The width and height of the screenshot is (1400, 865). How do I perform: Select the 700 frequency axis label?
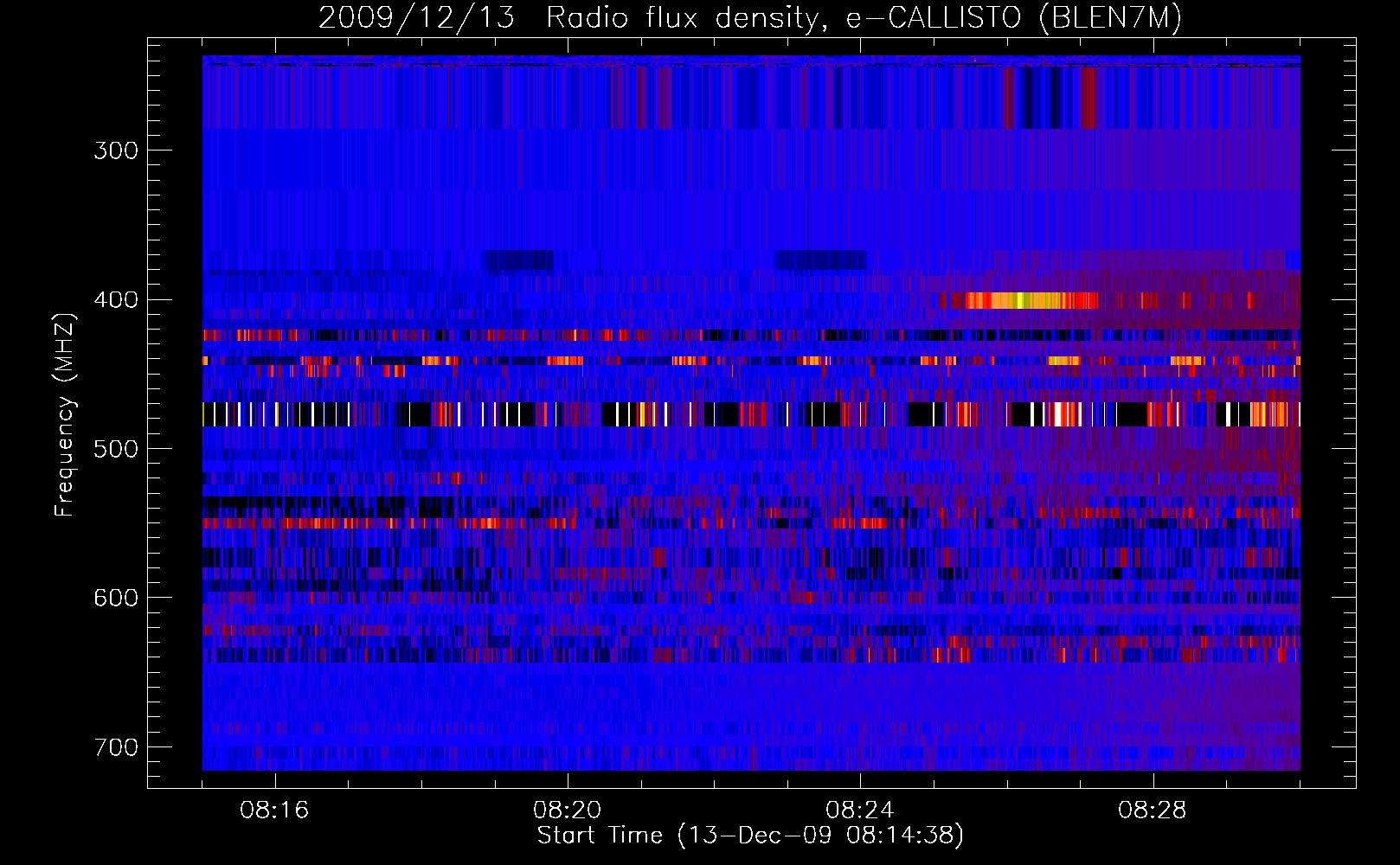(x=115, y=746)
